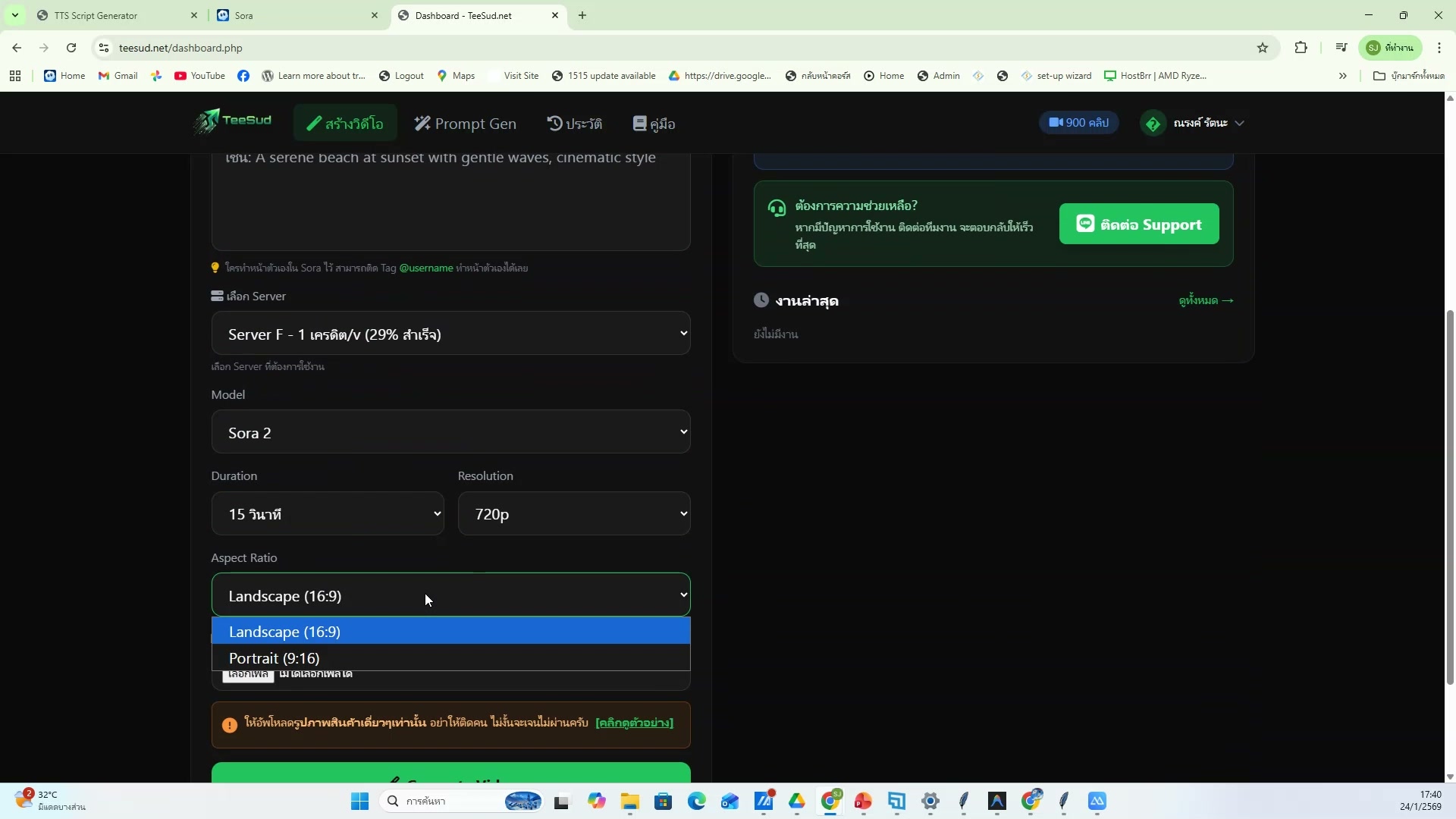1456x819 pixels.
Task: Open the คู่มือ guide page
Action: 654,123
